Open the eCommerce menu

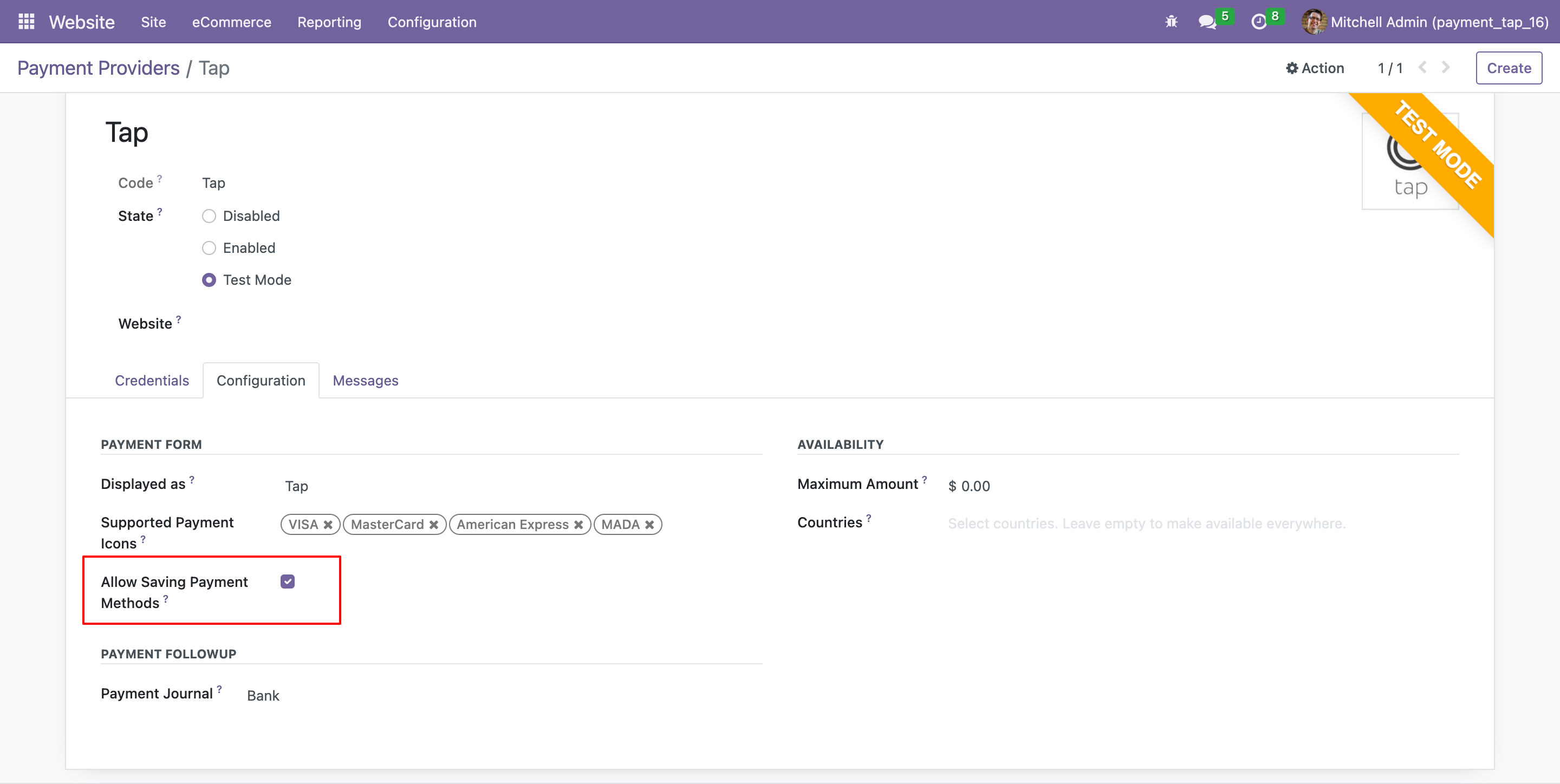pos(231,22)
